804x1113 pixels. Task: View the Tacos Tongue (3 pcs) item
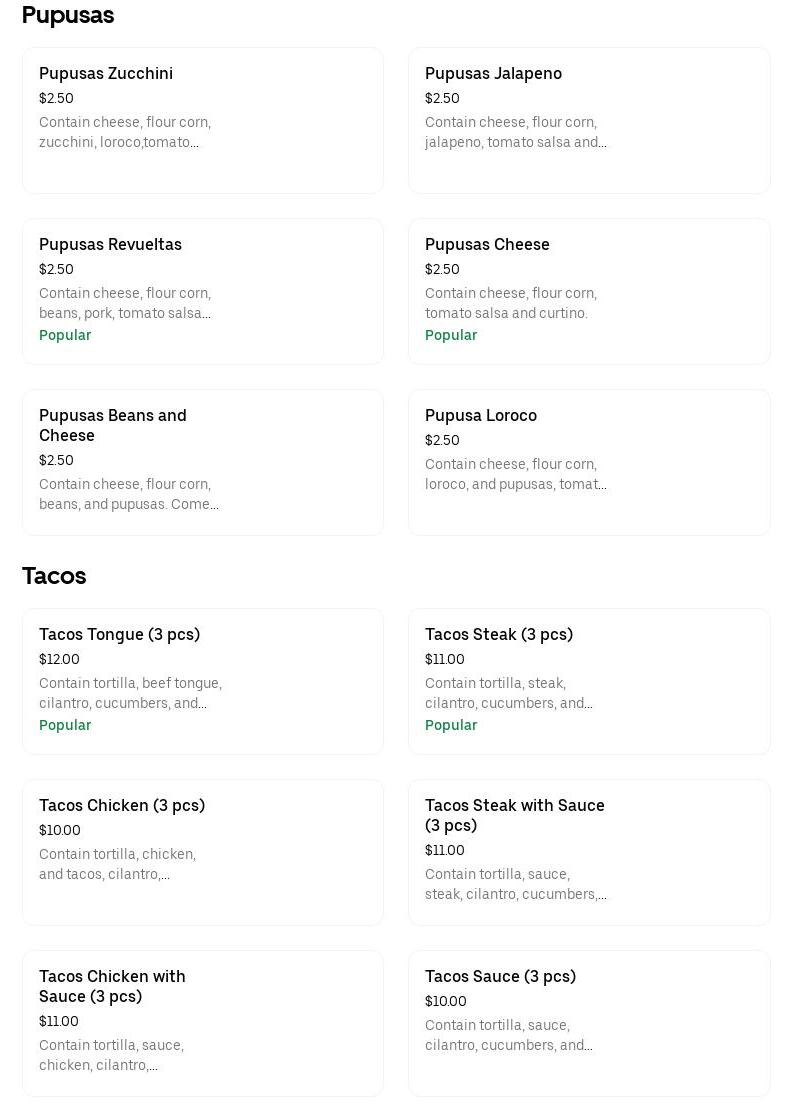click(203, 681)
